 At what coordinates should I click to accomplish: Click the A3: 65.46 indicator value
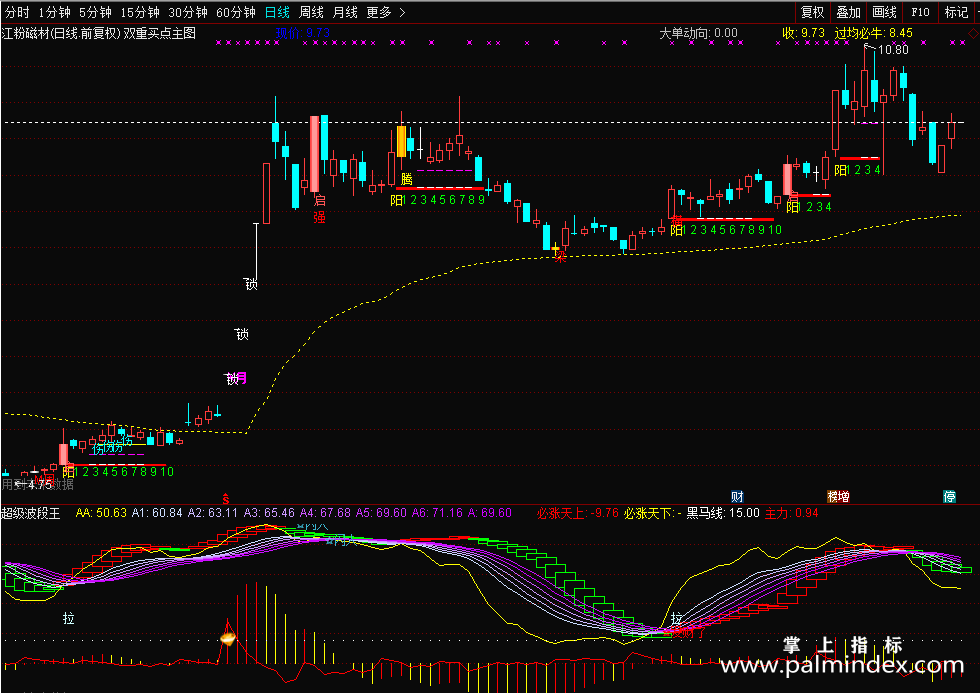269,513
